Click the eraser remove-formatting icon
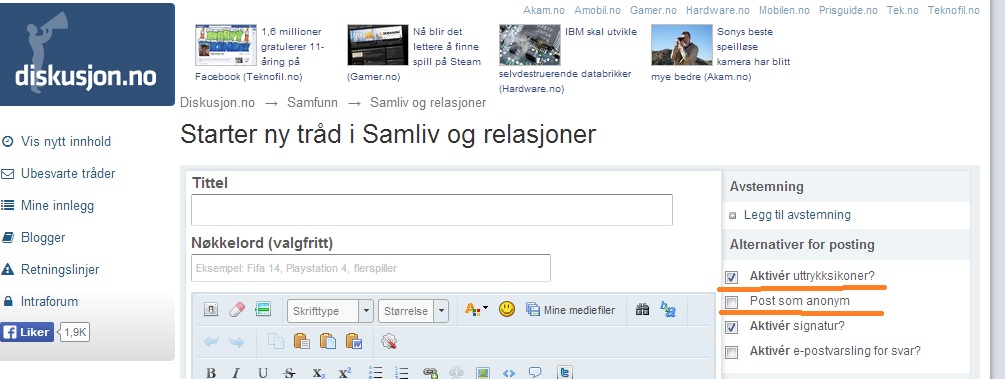Image resolution: width=1005 pixels, height=379 pixels. (x=237, y=310)
